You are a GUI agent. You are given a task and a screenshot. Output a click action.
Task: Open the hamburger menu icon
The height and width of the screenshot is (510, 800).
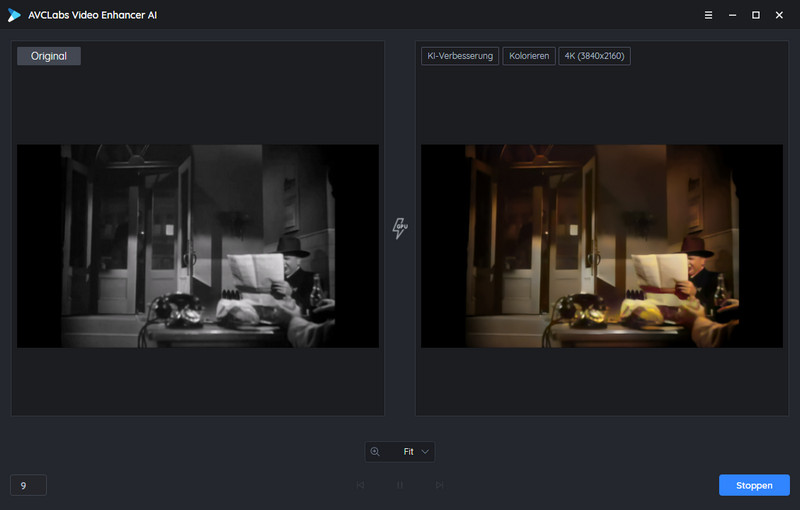coord(708,15)
